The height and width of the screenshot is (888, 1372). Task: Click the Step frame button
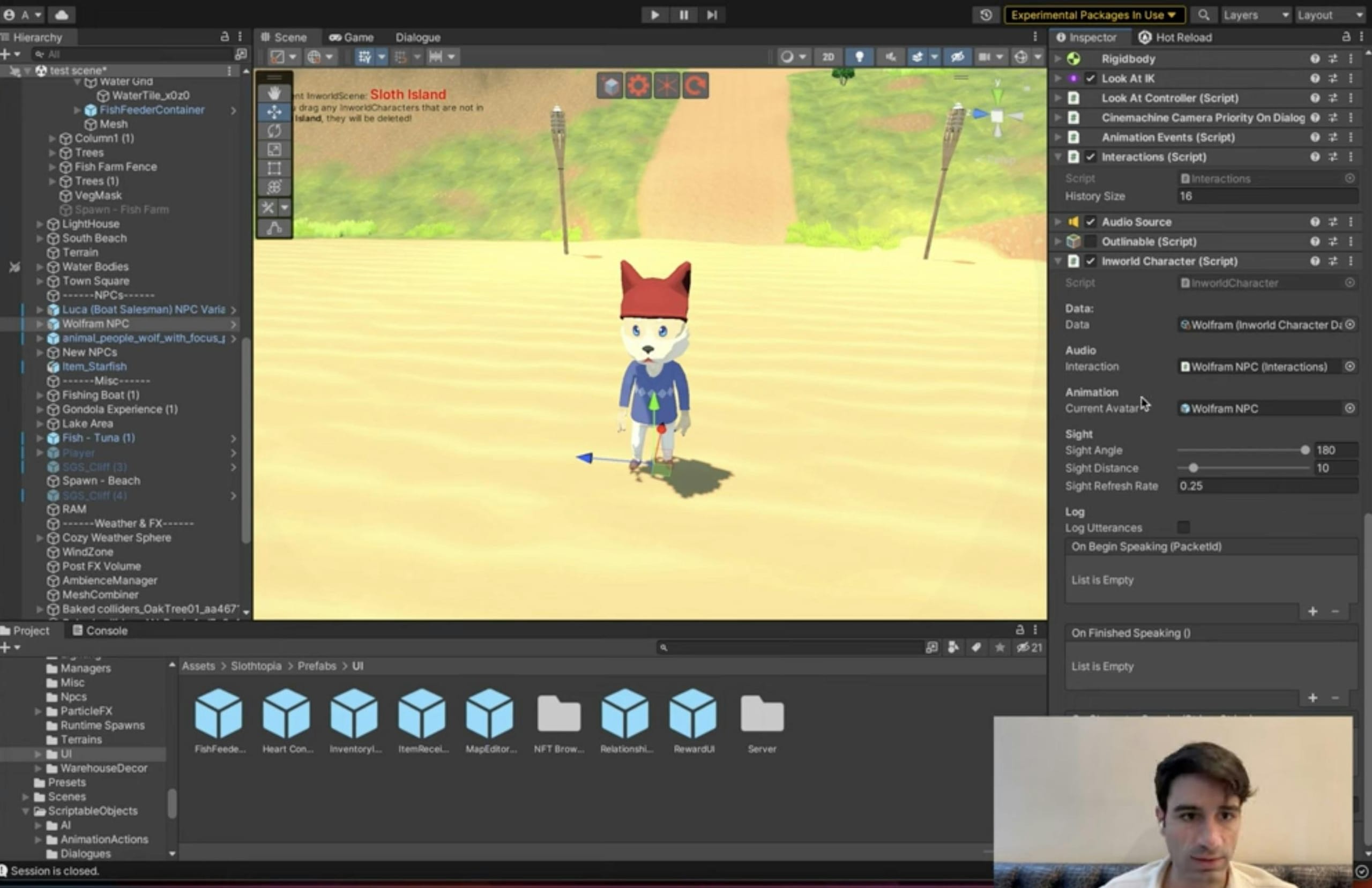click(711, 15)
